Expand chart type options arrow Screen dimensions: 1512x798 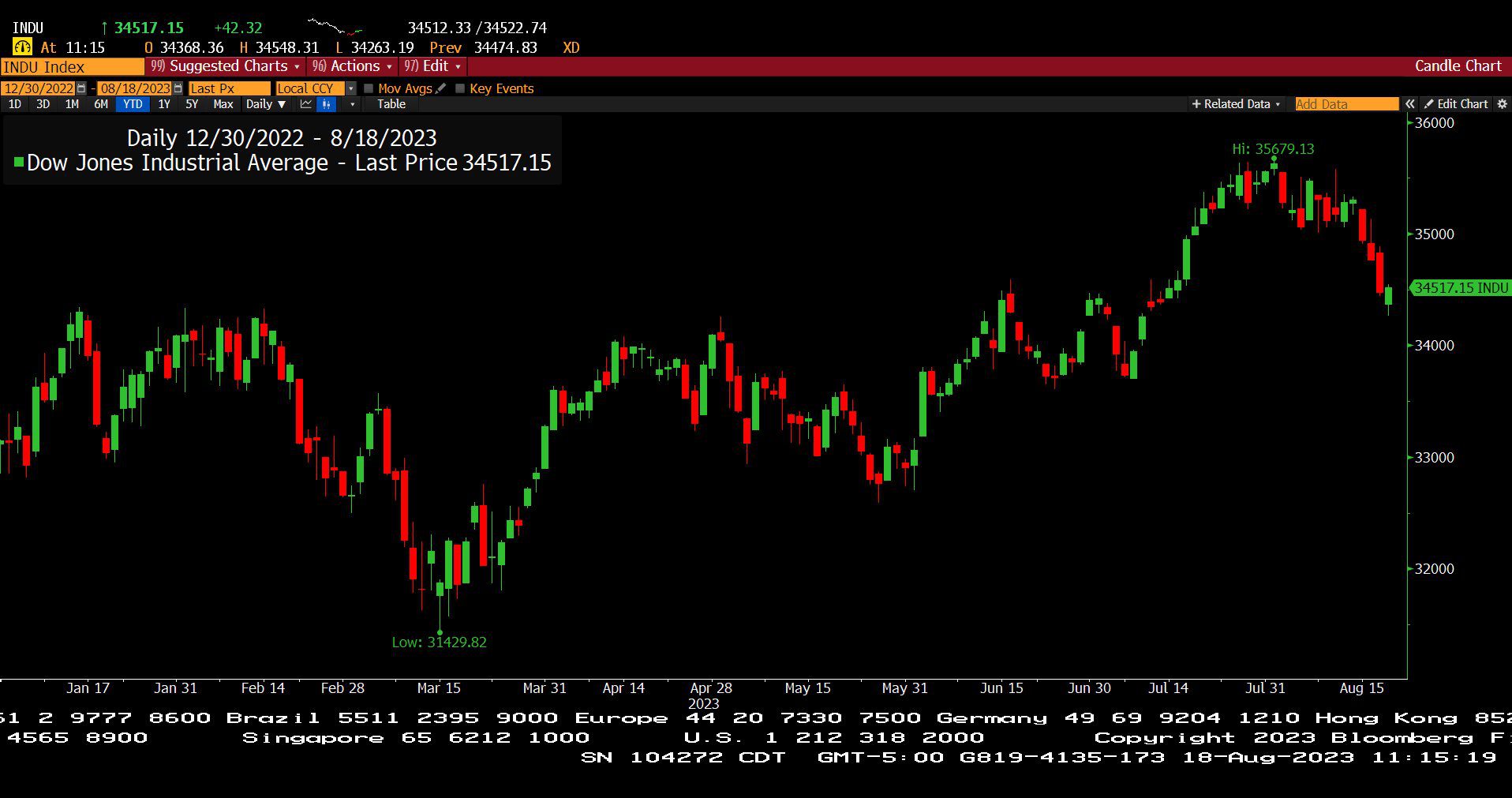(352, 104)
